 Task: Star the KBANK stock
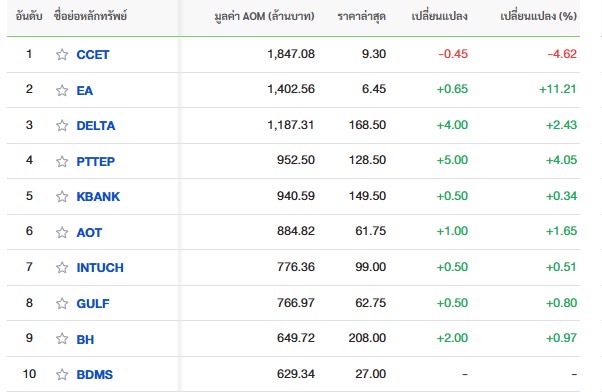(x=62, y=197)
